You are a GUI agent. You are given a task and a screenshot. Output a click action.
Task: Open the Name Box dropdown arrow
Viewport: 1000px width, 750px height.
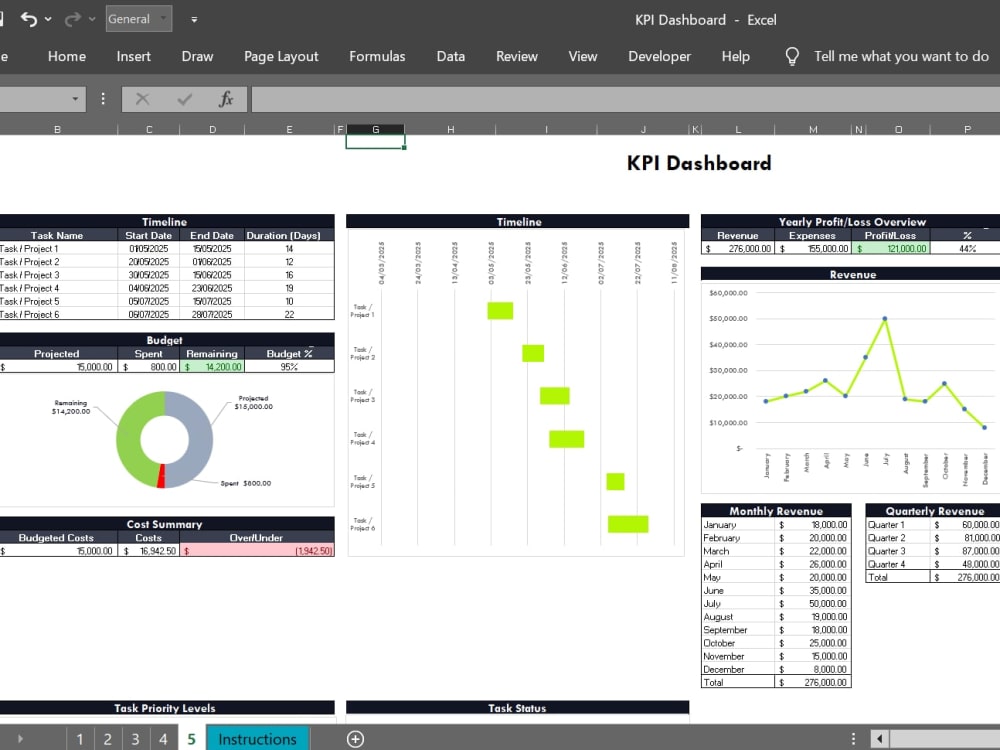(x=75, y=99)
